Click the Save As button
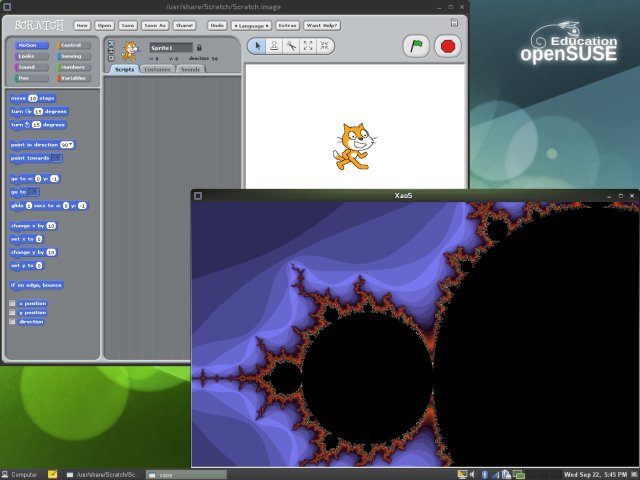Image resolution: width=640 pixels, height=480 pixels. point(156,24)
